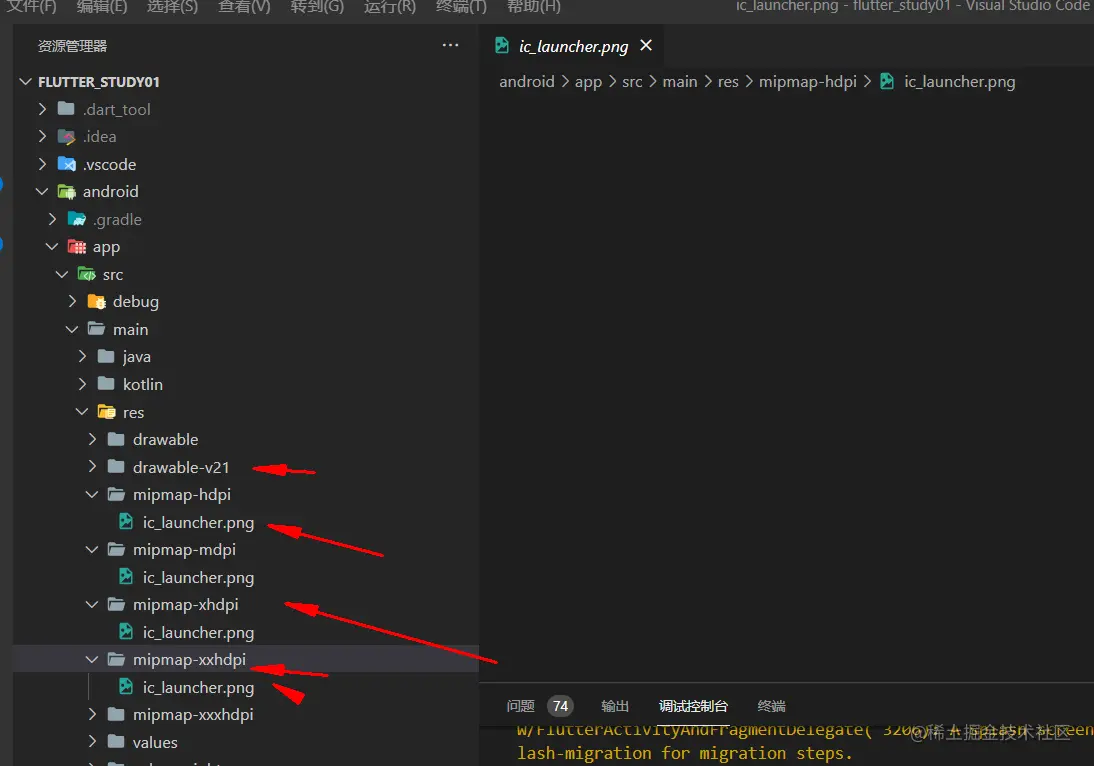Collapse the FLUTTER_STUDY01 root section

click(26, 82)
